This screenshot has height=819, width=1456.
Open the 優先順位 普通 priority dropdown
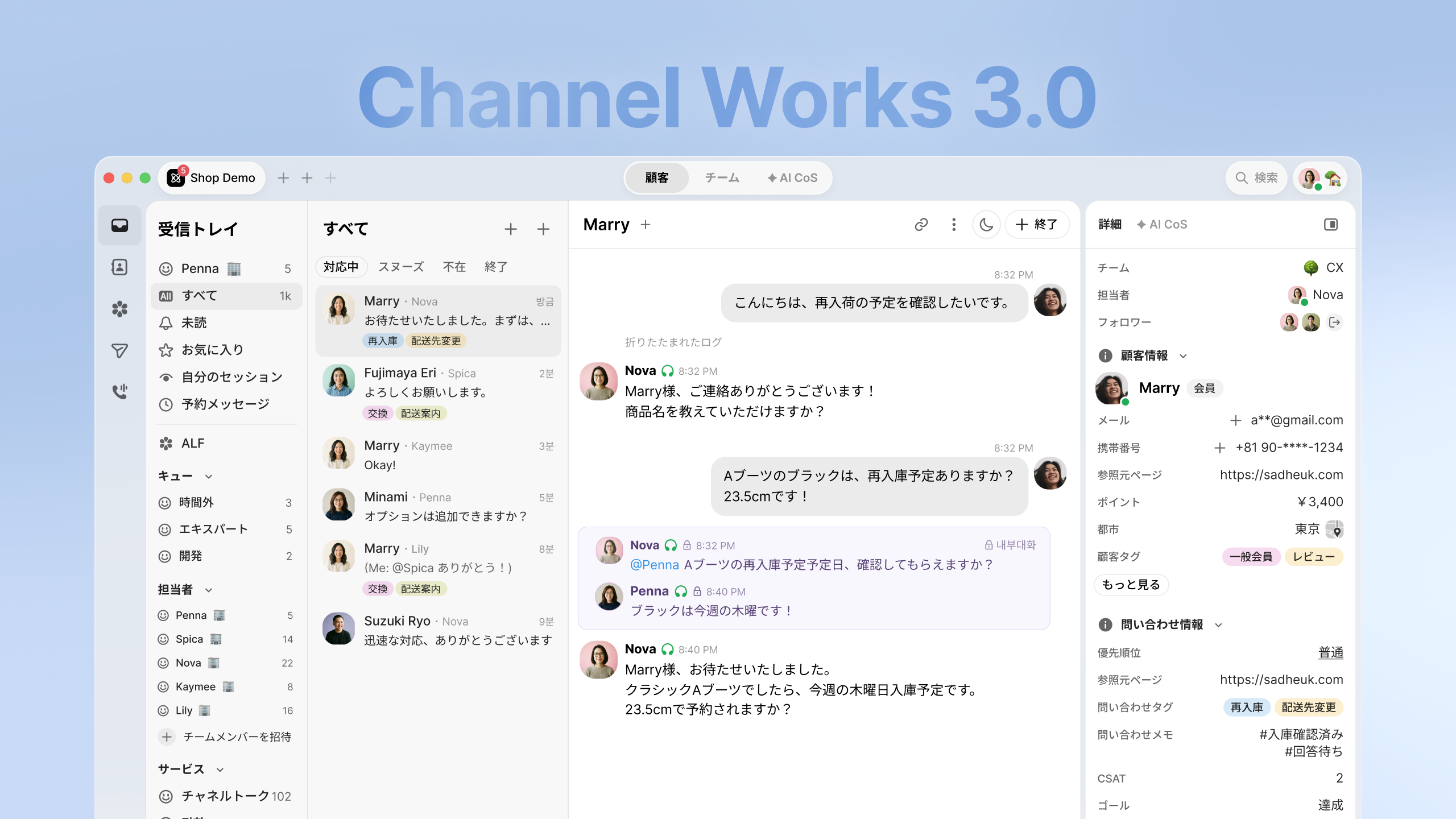(x=1331, y=652)
